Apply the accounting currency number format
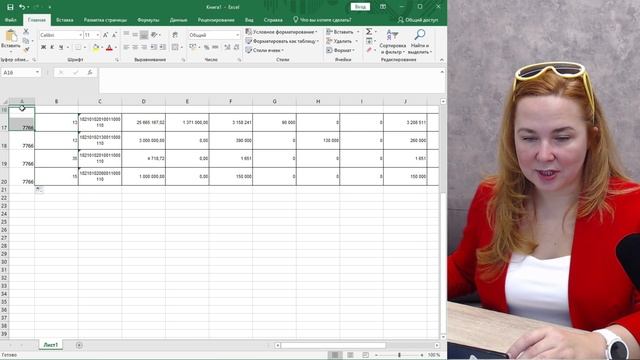This screenshot has width=640, height=360. pos(193,47)
